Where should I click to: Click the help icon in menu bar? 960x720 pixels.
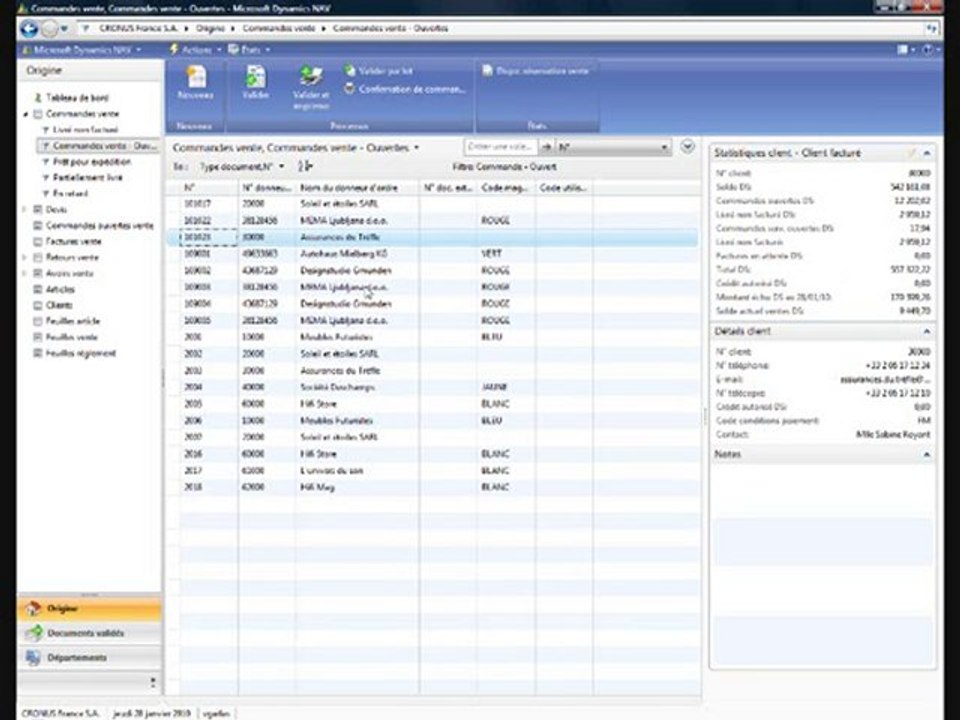coord(928,50)
